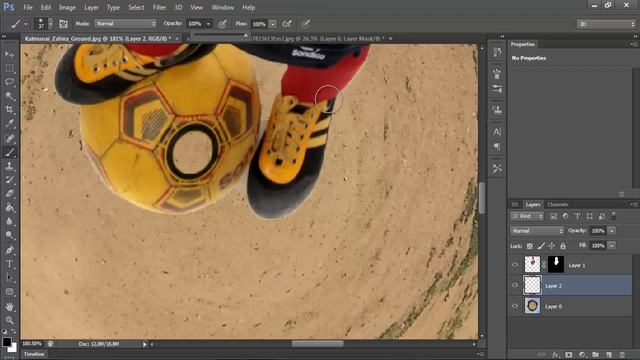Select the Rectangular Marquee tool
The height and width of the screenshot is (360, 640).
coord(9,68)
